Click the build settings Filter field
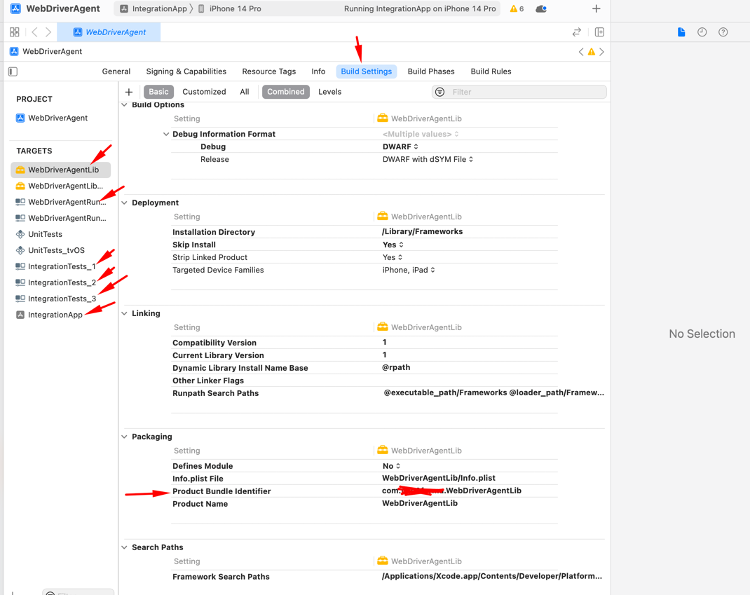This screenshot has height=596, width=750. [519, 92]
